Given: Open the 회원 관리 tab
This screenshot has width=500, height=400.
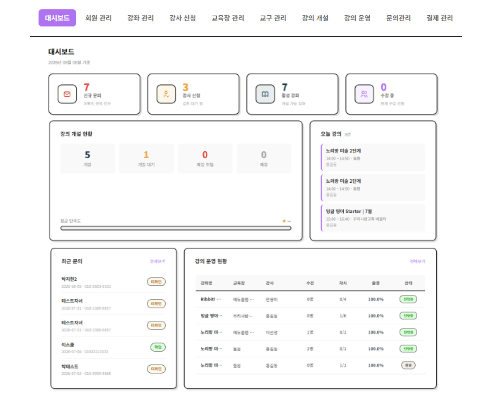Looking at the screenshot, I should [98, 18].
